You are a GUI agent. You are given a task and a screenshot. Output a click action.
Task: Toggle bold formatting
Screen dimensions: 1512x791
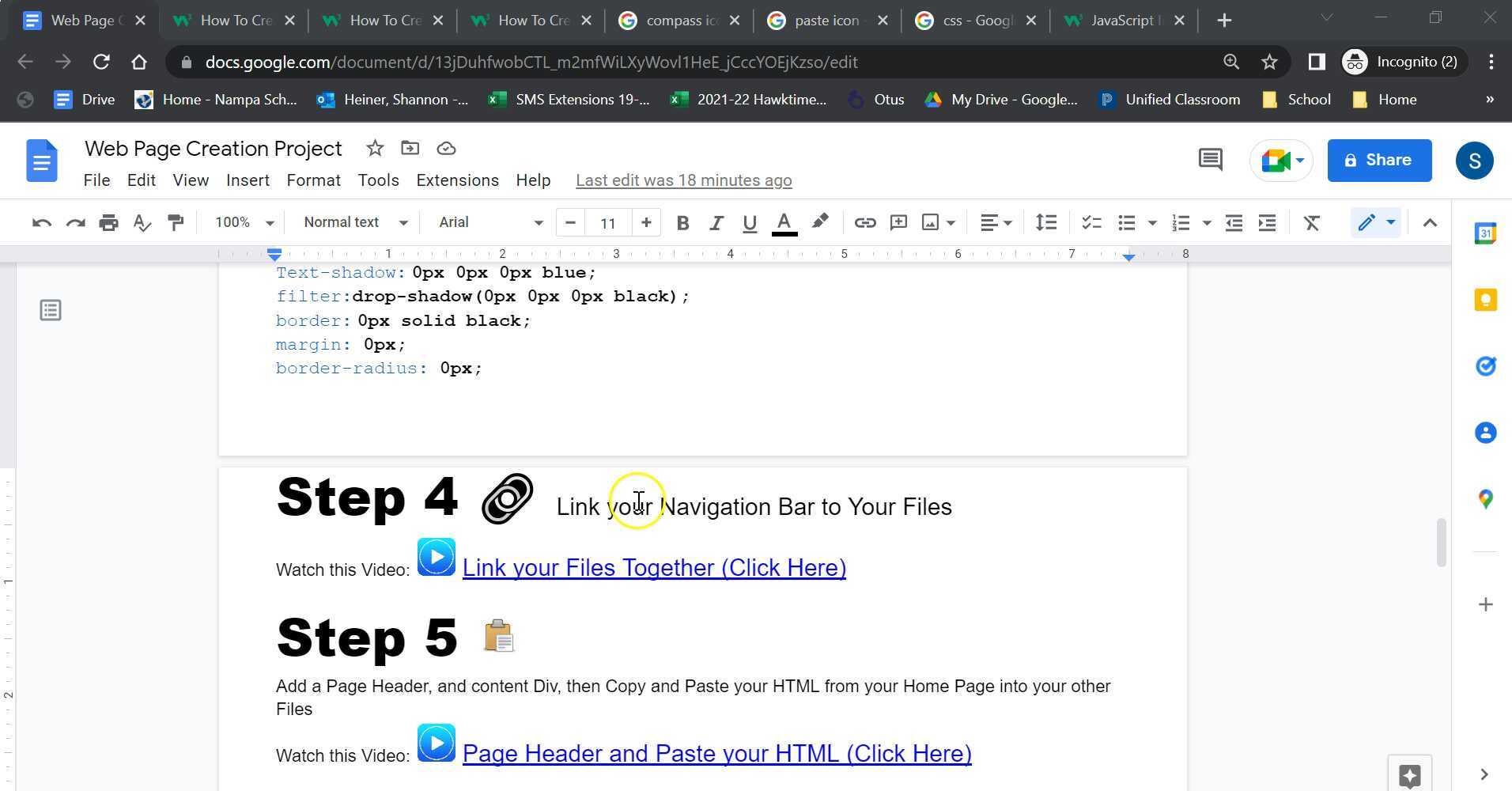(x=682, y=222)
